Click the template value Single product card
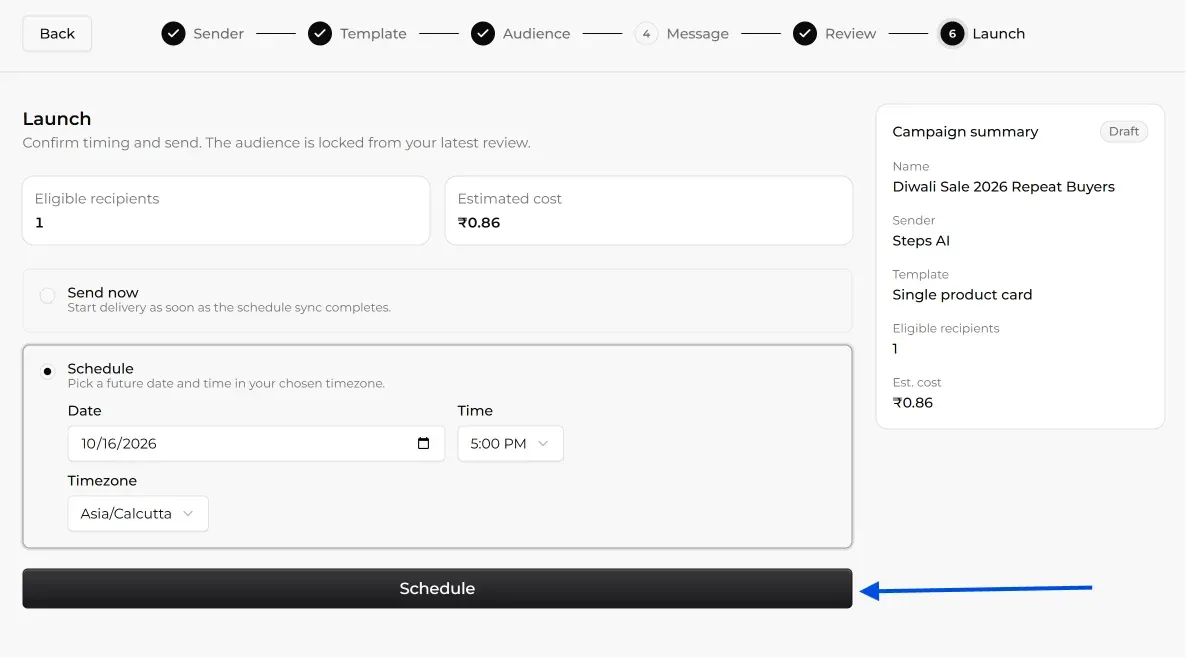The image size is (1186, 658). click(962, 295)
